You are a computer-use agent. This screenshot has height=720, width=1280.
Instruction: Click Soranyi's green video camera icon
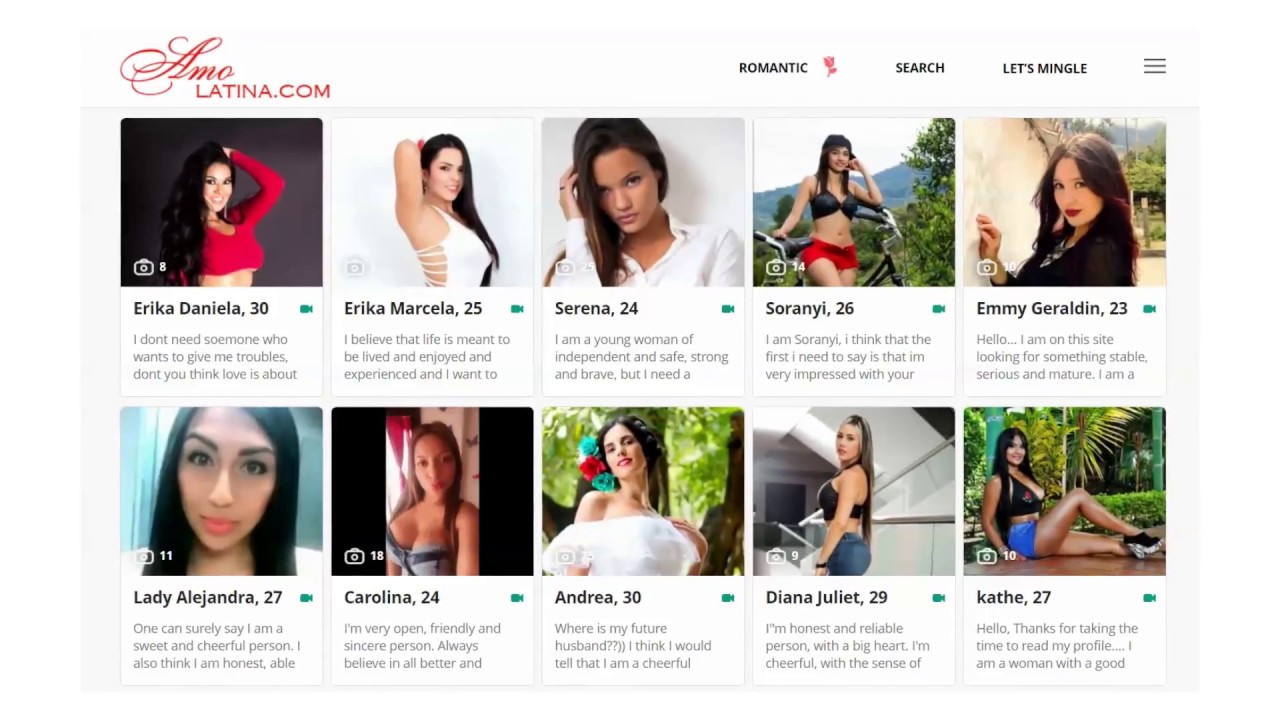(939, 309)
